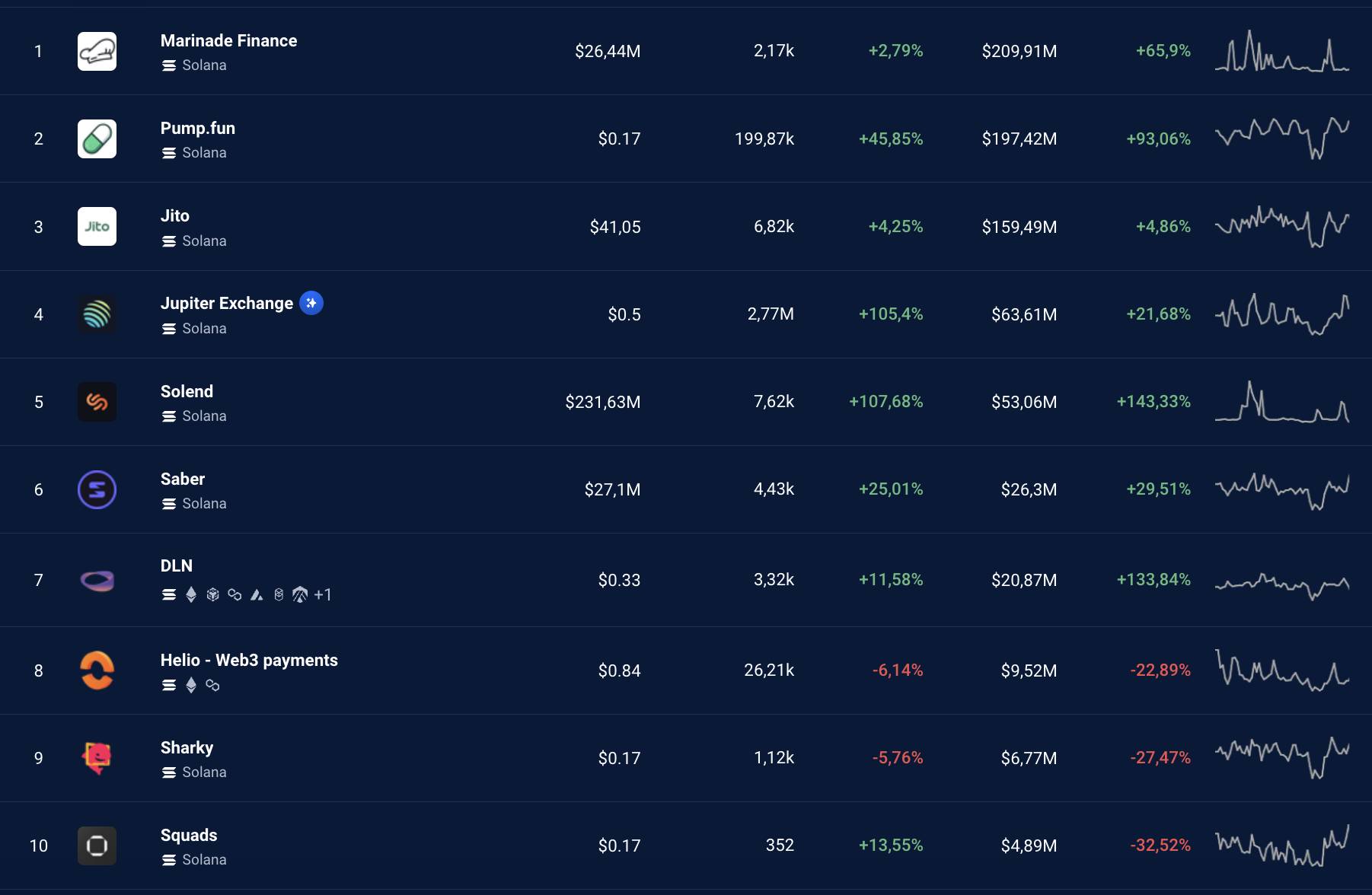1372x895 pixels.
Task: Click the Pump.fun green pill logo
Action: point(97,139)
